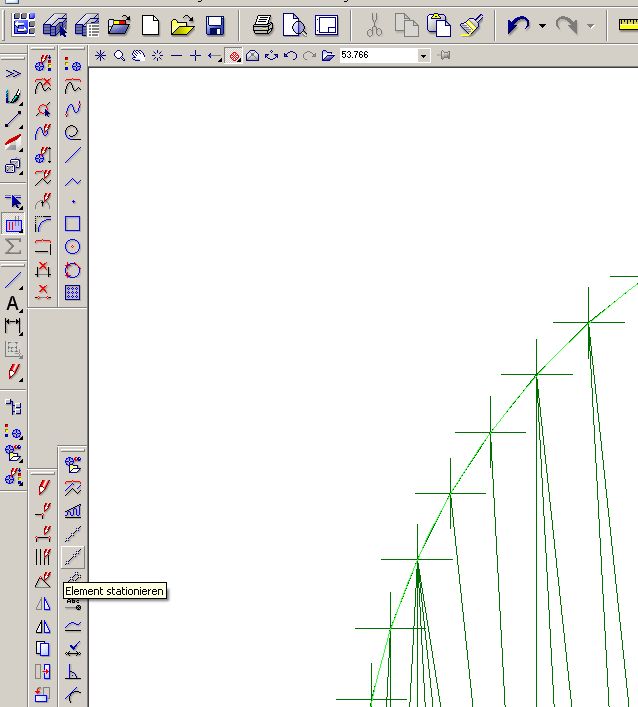The image size is (638, 707).
Task: Click the tree hierarchy structure icon
Action: point(13,407)
